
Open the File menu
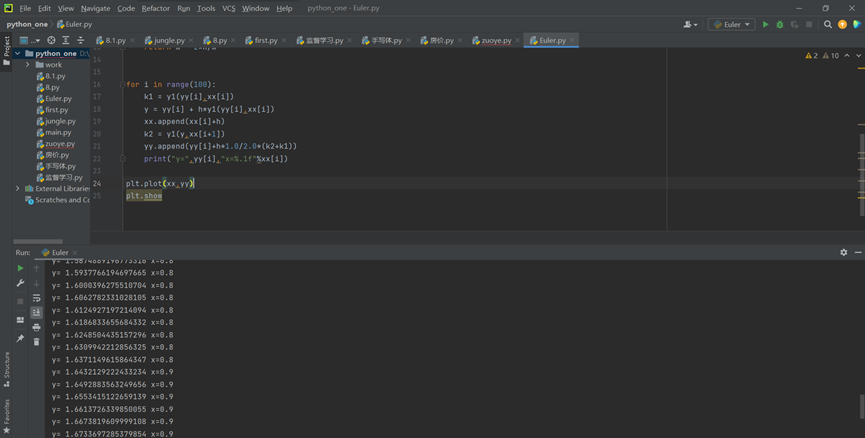(x=25, y=8)
